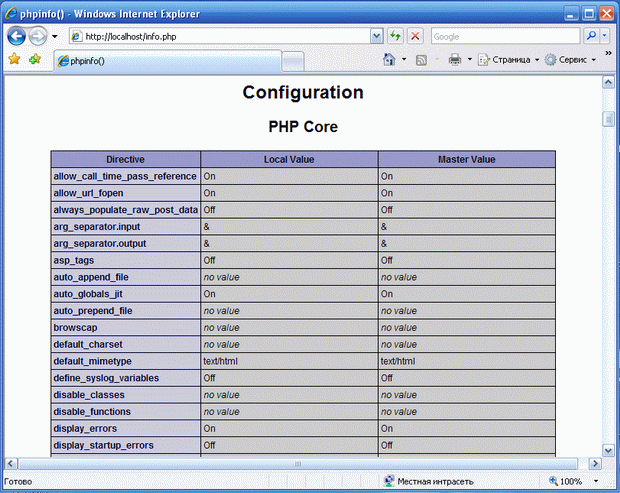The height and width of the screenshot is (493, 620).
Task: Click the browser Forward button
Action: click(x=37, y=36)
